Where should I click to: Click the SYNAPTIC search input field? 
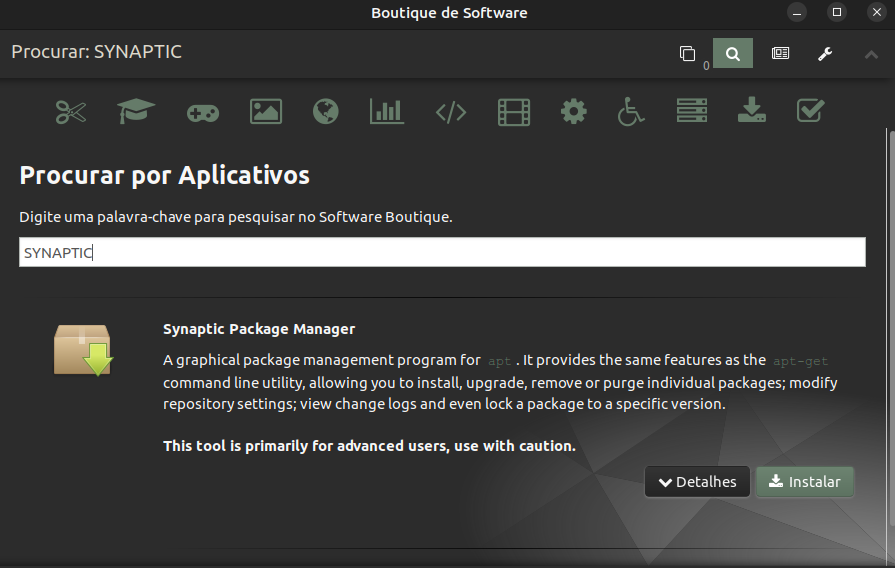coord(442,252)
